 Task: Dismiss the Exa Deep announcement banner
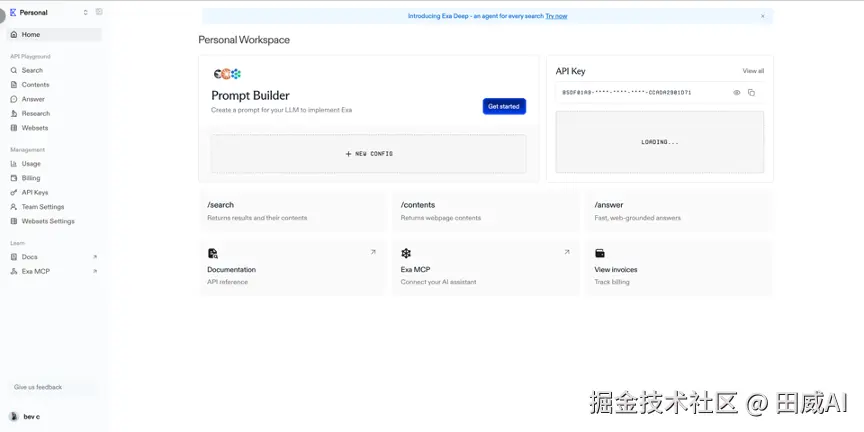click(x=763, y=16)
